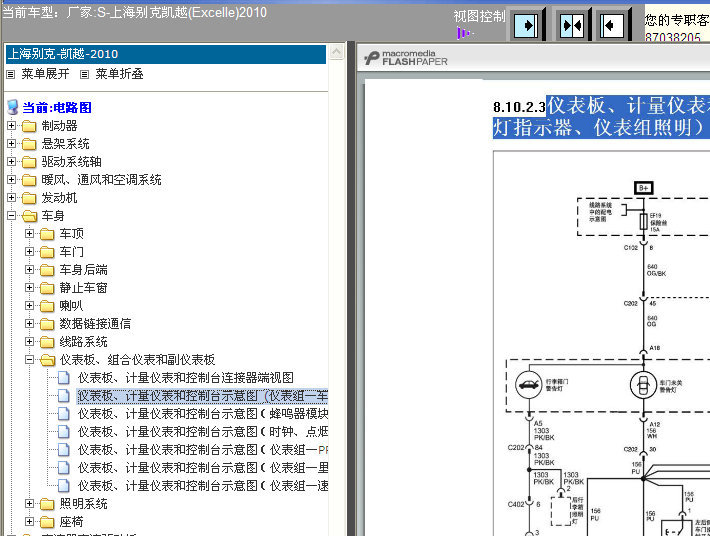Click the folder icon next to 车顶

click(47, 234)
